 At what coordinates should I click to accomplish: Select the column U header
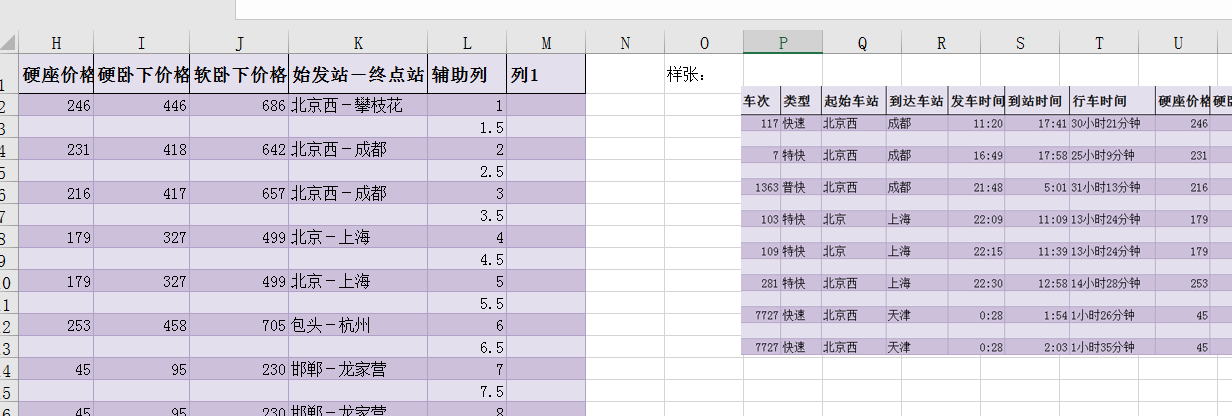[x=1178, y=43]
